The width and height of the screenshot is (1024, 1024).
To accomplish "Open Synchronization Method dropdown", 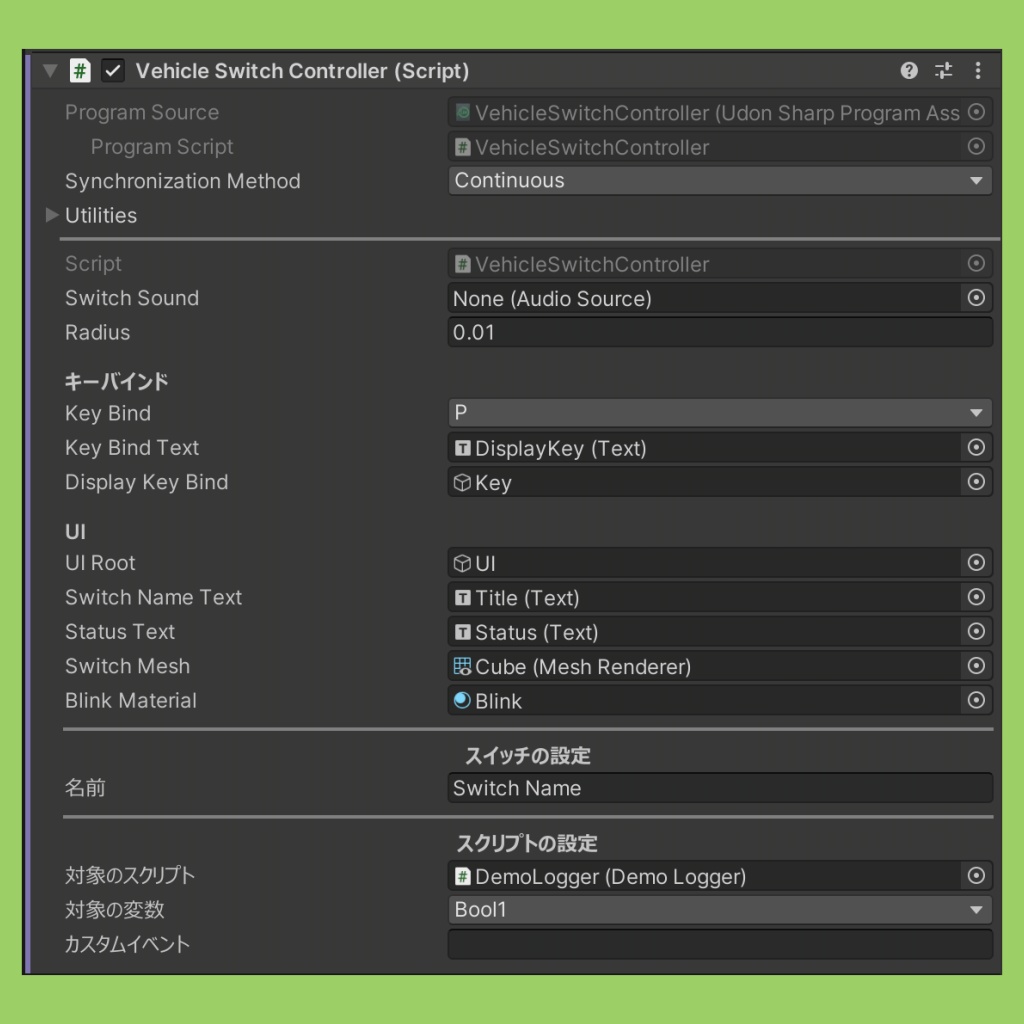I will [719, 181].
